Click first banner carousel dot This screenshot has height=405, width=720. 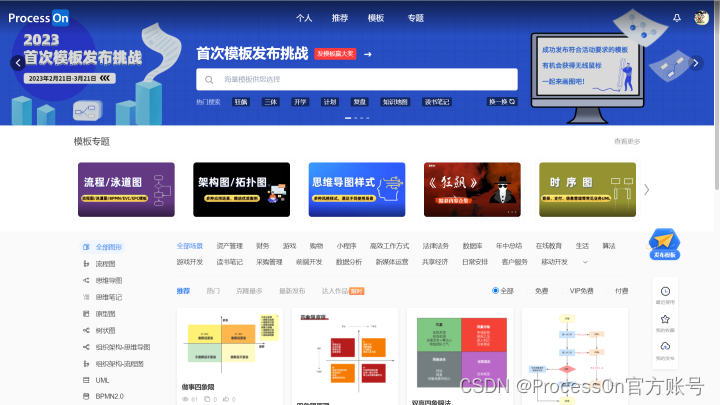(x=348, y=118)
